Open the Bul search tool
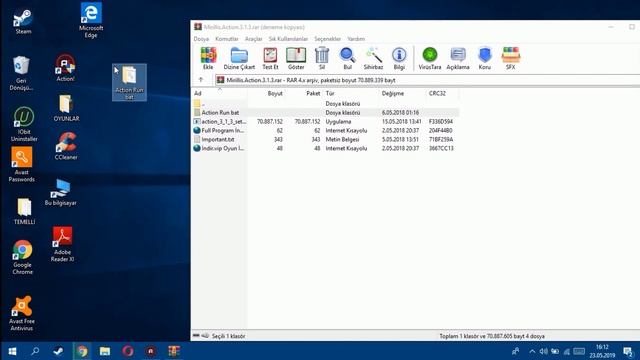Viewport: 640px width, 360px height. pos(347,58)
